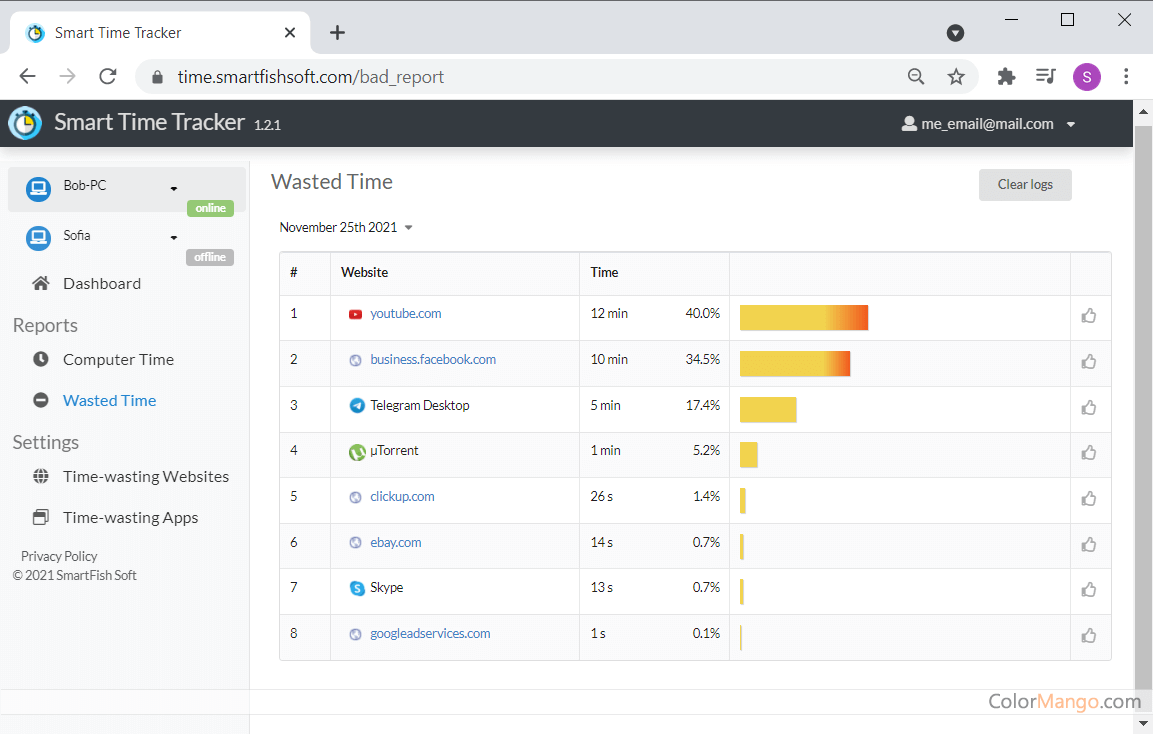Toggle thumbs-up for Telegram Desktop row
This screenshot has height=734, width=1153.
tap(1089, 408)
